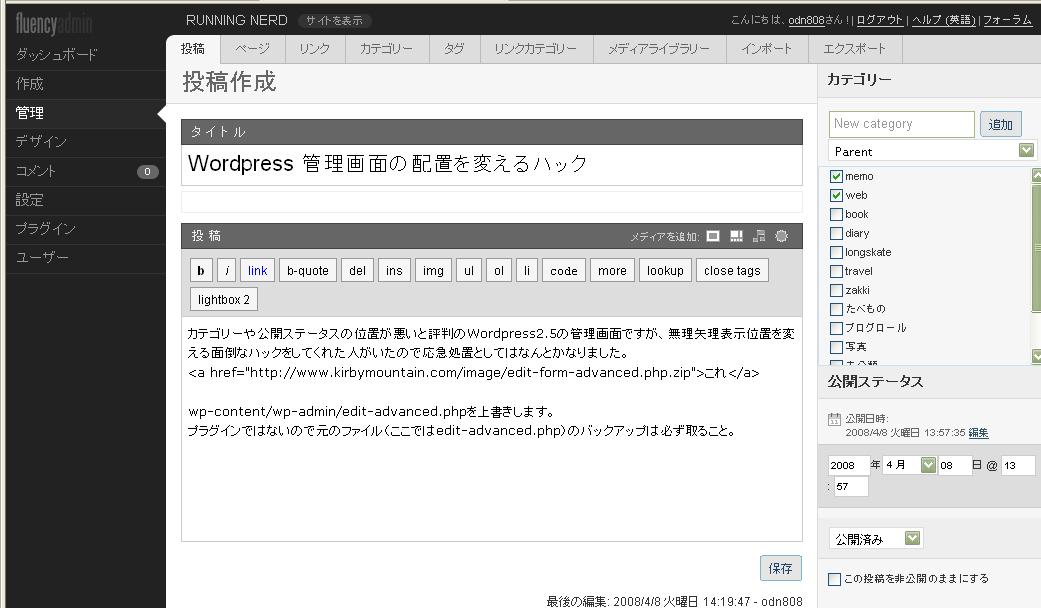
Task: Switch to the リンク tab
Action: pos(315,49)
